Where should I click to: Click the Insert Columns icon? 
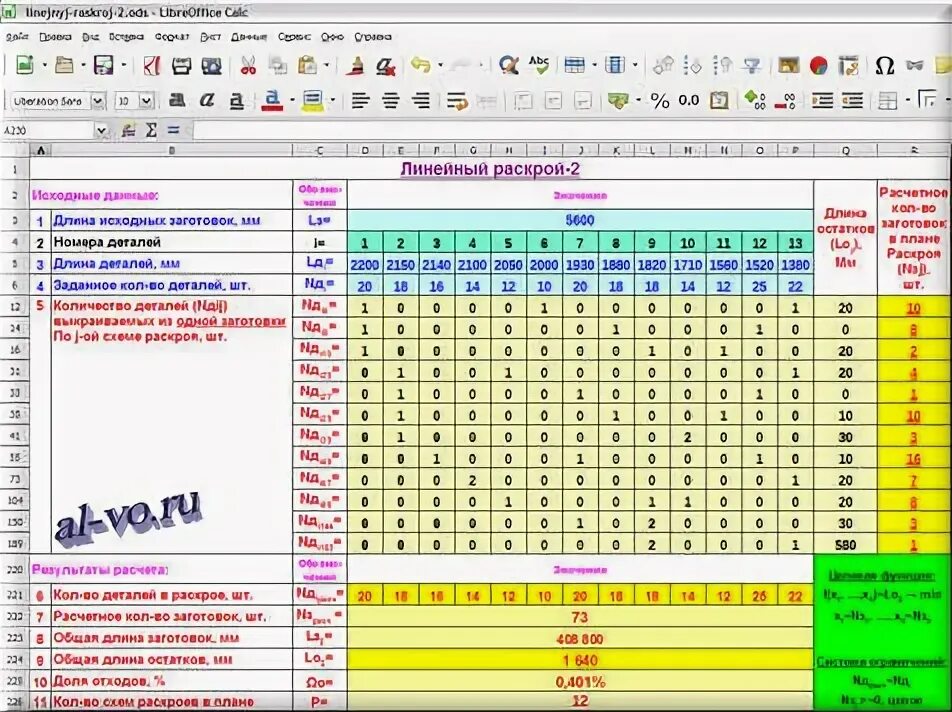615,65
